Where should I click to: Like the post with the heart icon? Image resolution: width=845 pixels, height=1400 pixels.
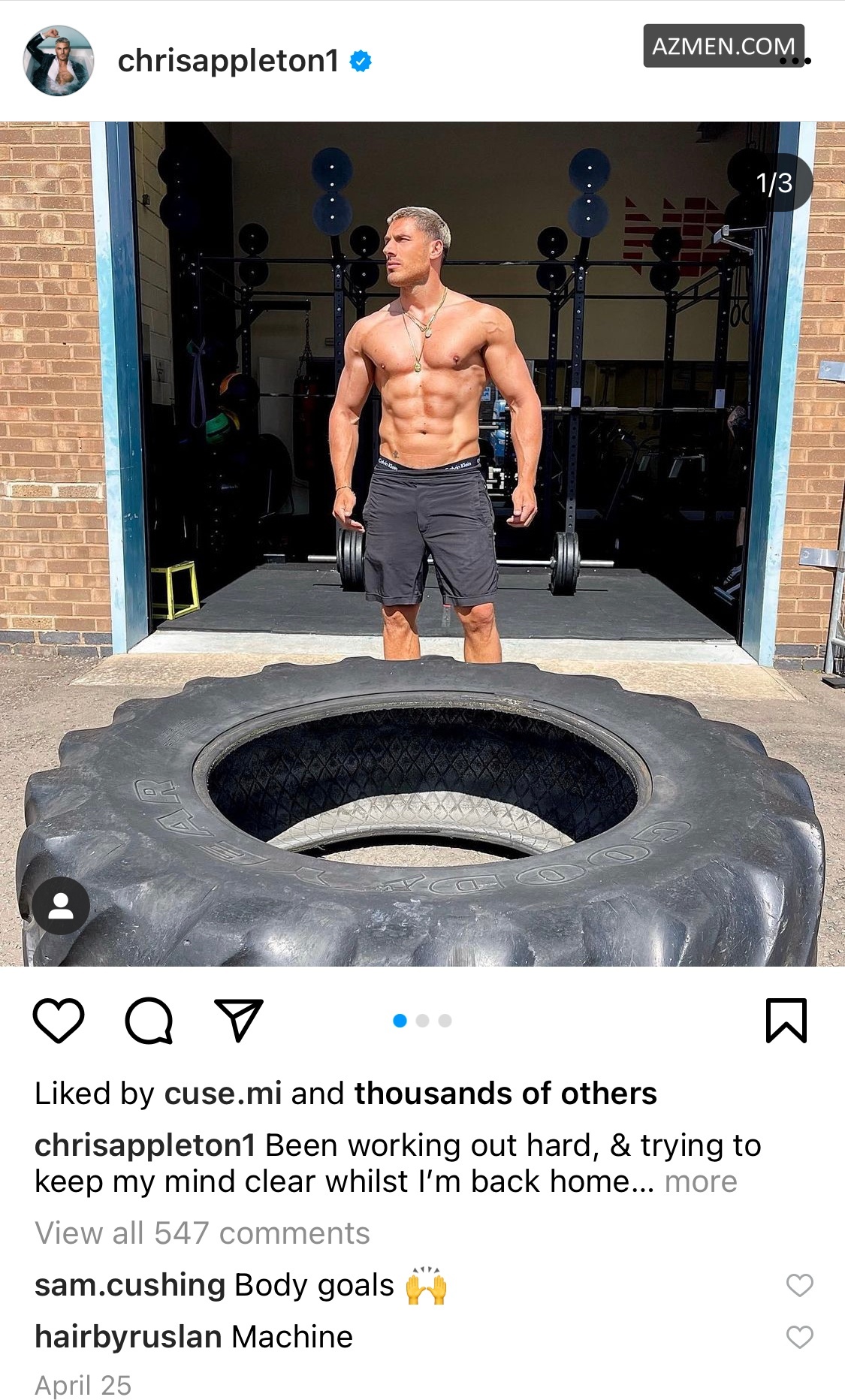point(59,1021)
